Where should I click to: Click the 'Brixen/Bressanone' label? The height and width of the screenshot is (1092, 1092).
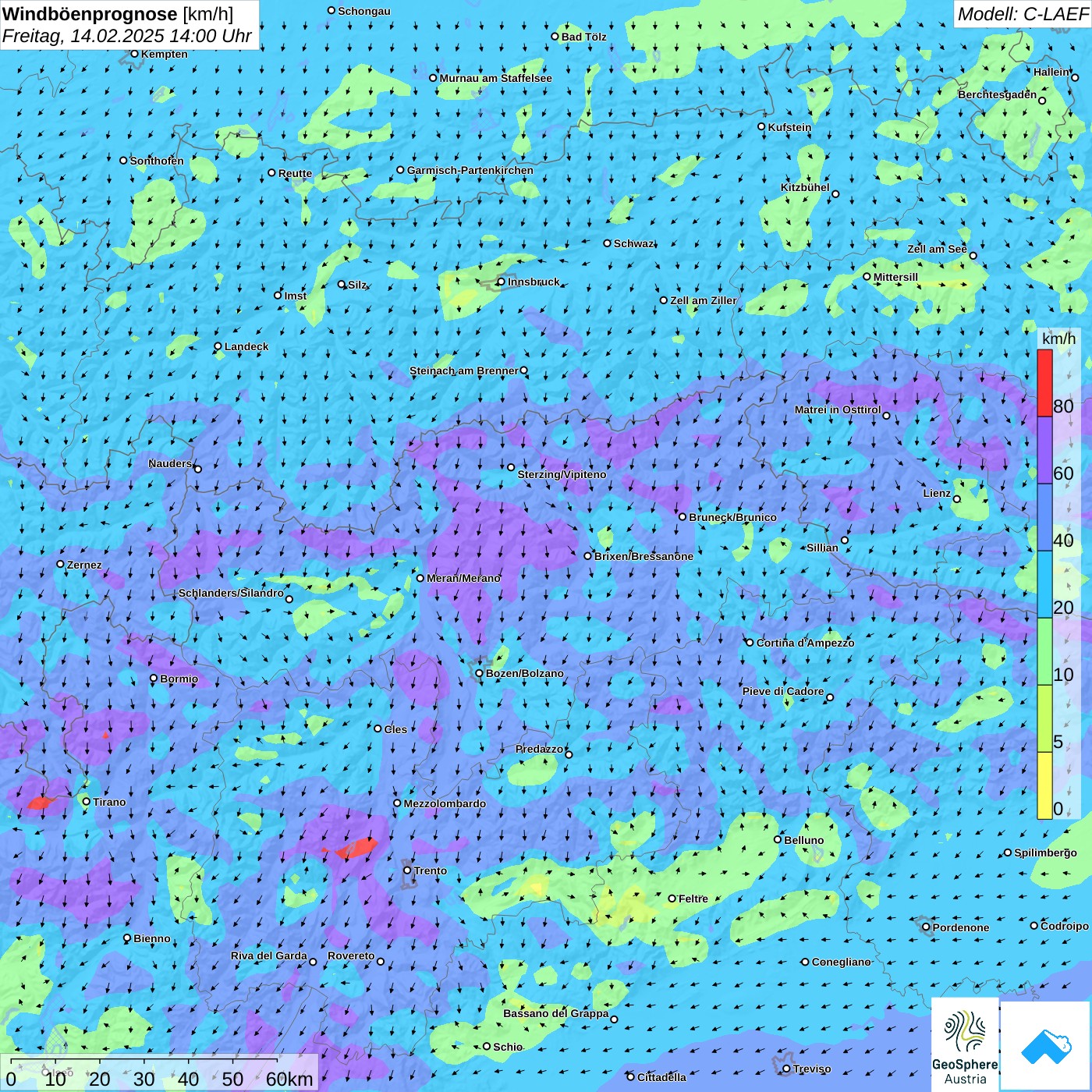click(x=643, y=556)
